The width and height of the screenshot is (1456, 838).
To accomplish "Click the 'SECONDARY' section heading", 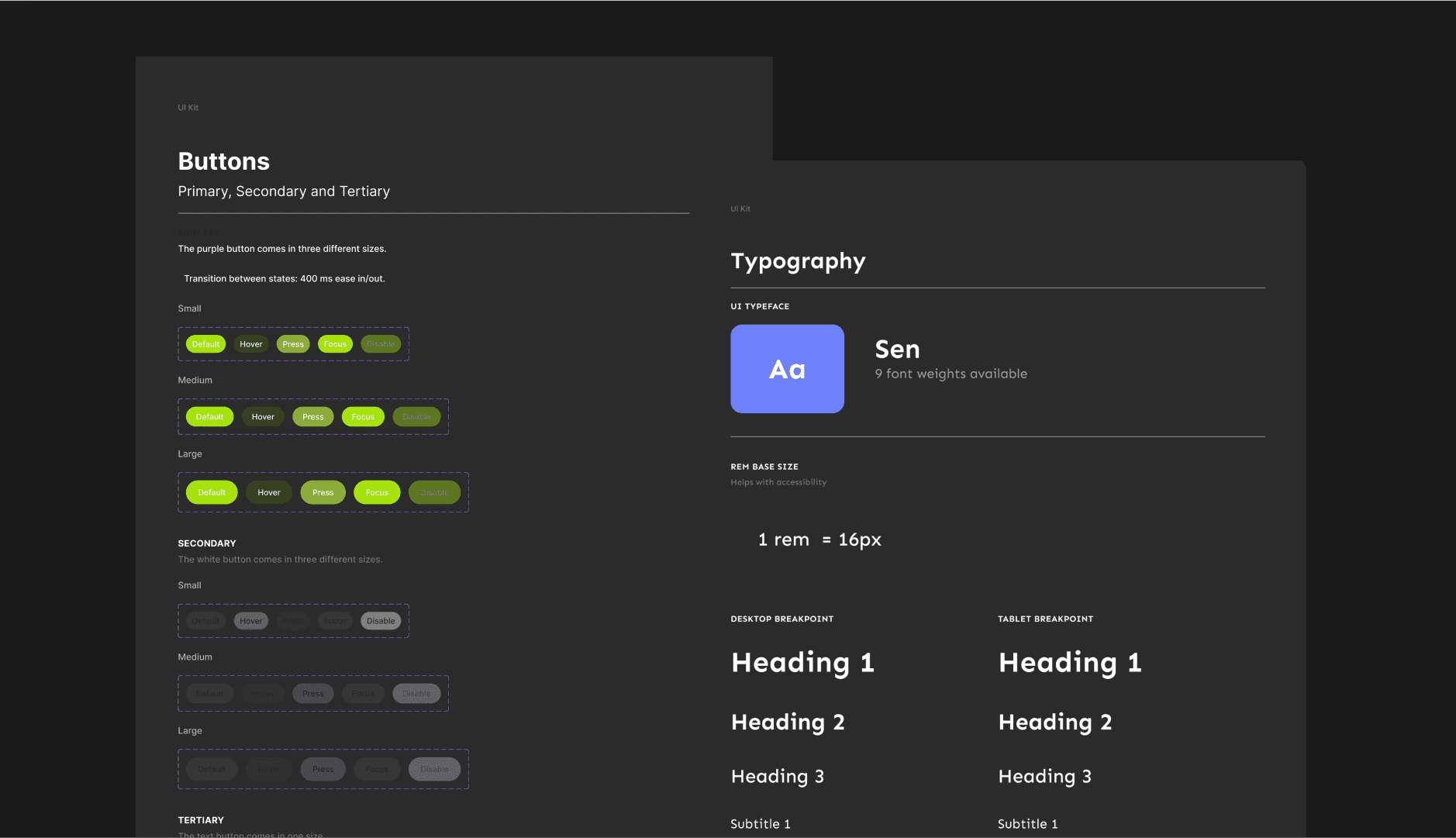I will click(x=207, y=543).
